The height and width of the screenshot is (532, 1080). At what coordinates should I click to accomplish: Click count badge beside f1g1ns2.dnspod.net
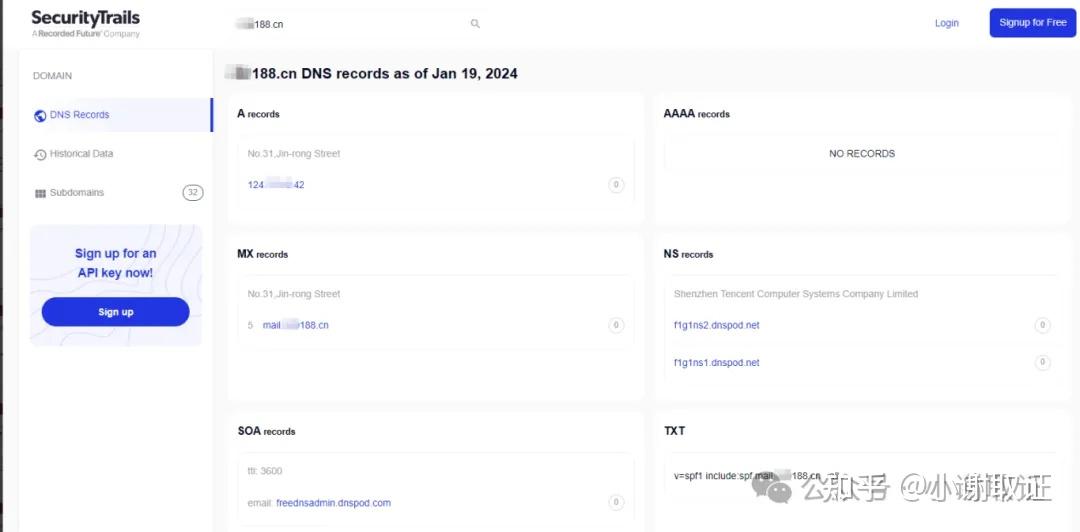click(x=1043, y=325)
